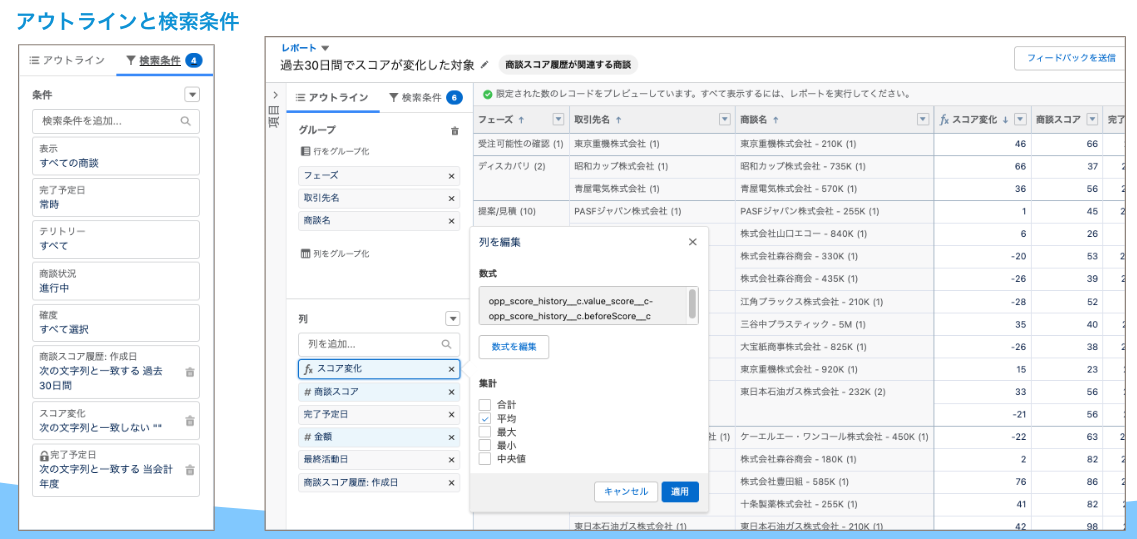
Task: Click the formula box scrollbar
Action: point(692,303)
